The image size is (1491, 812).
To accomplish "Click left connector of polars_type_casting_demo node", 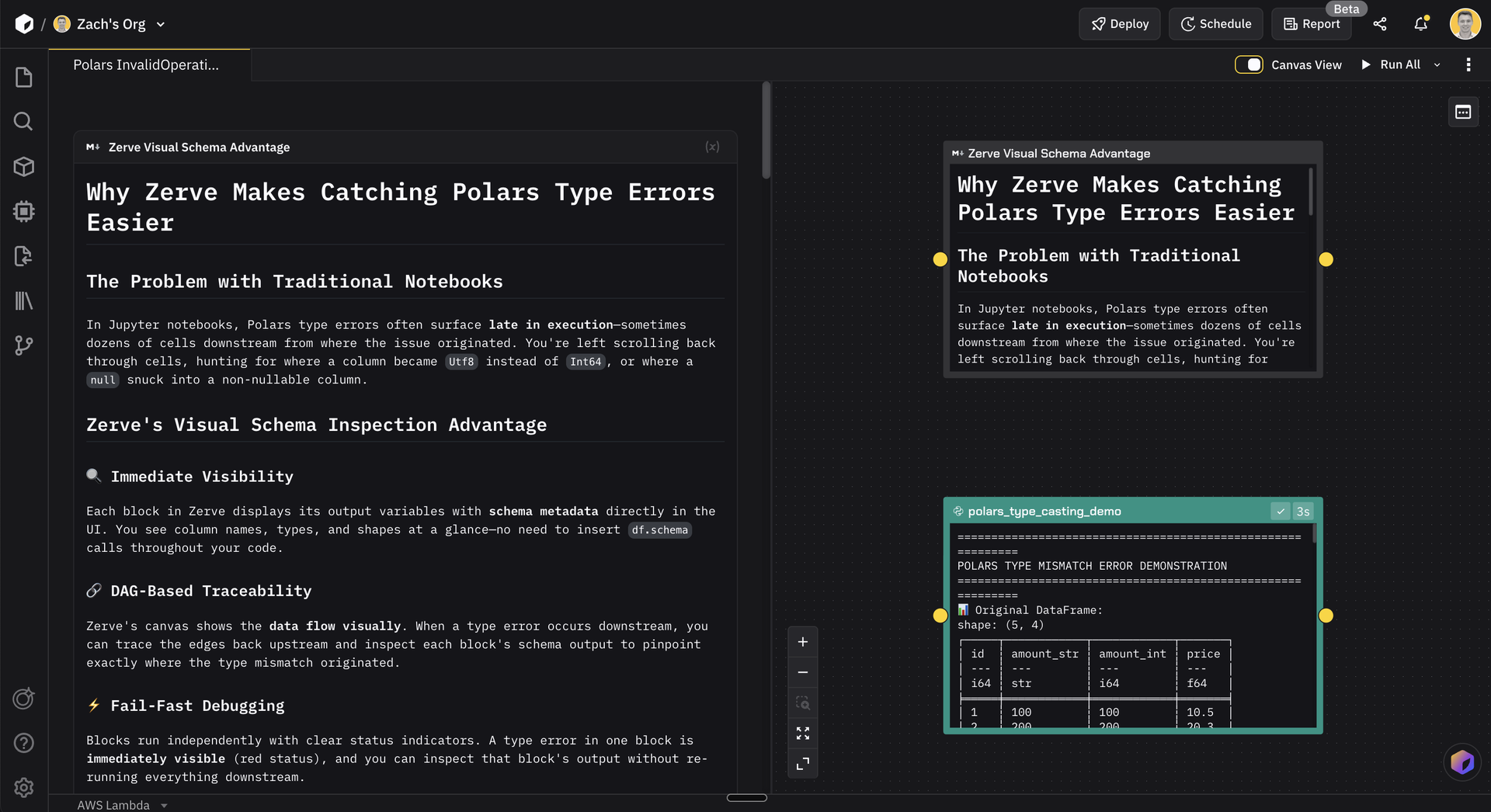I will point(940,616).
